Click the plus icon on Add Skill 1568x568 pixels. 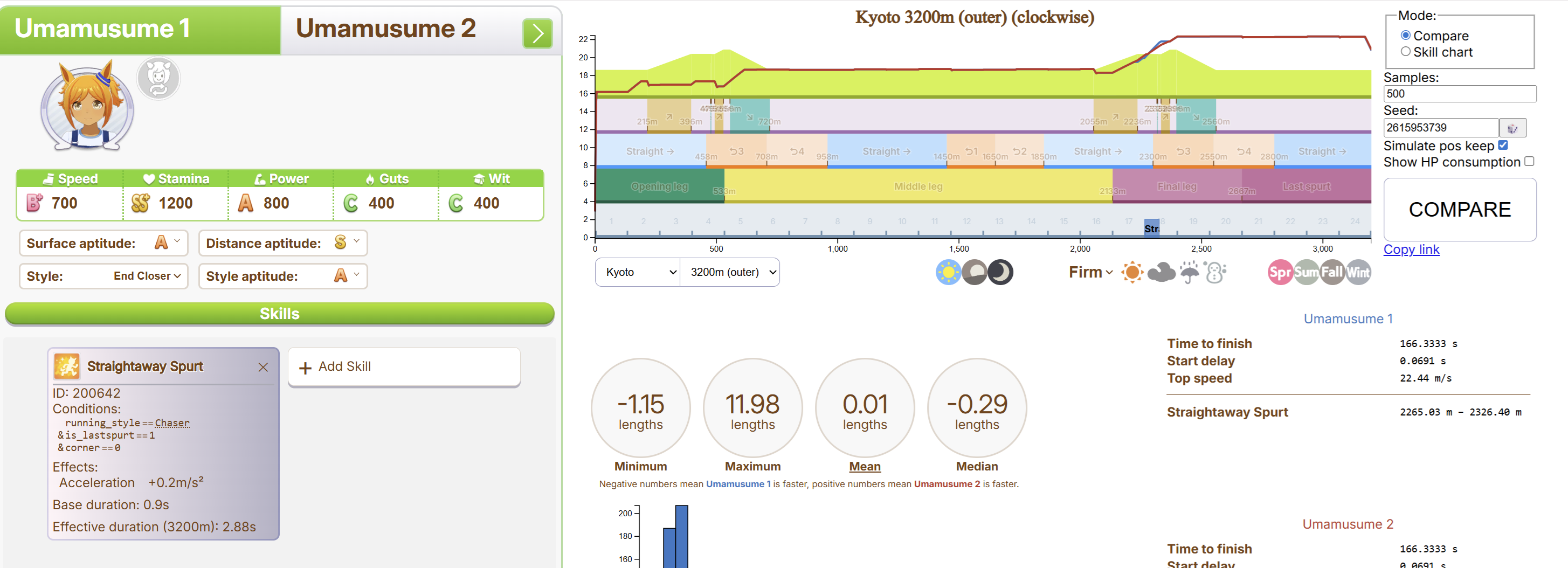305,367
